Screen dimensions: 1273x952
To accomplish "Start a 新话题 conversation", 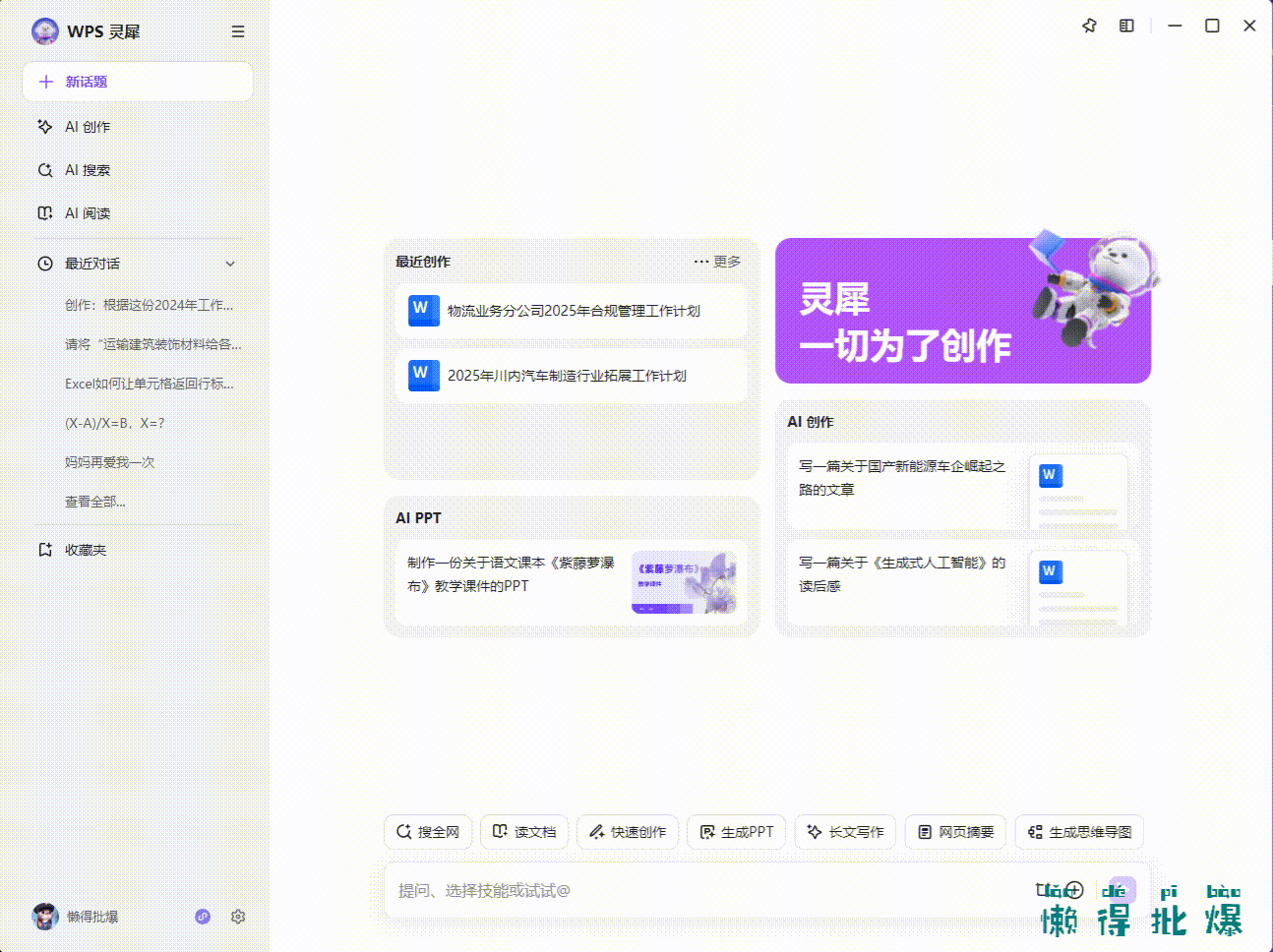I will tap(138, 82).
